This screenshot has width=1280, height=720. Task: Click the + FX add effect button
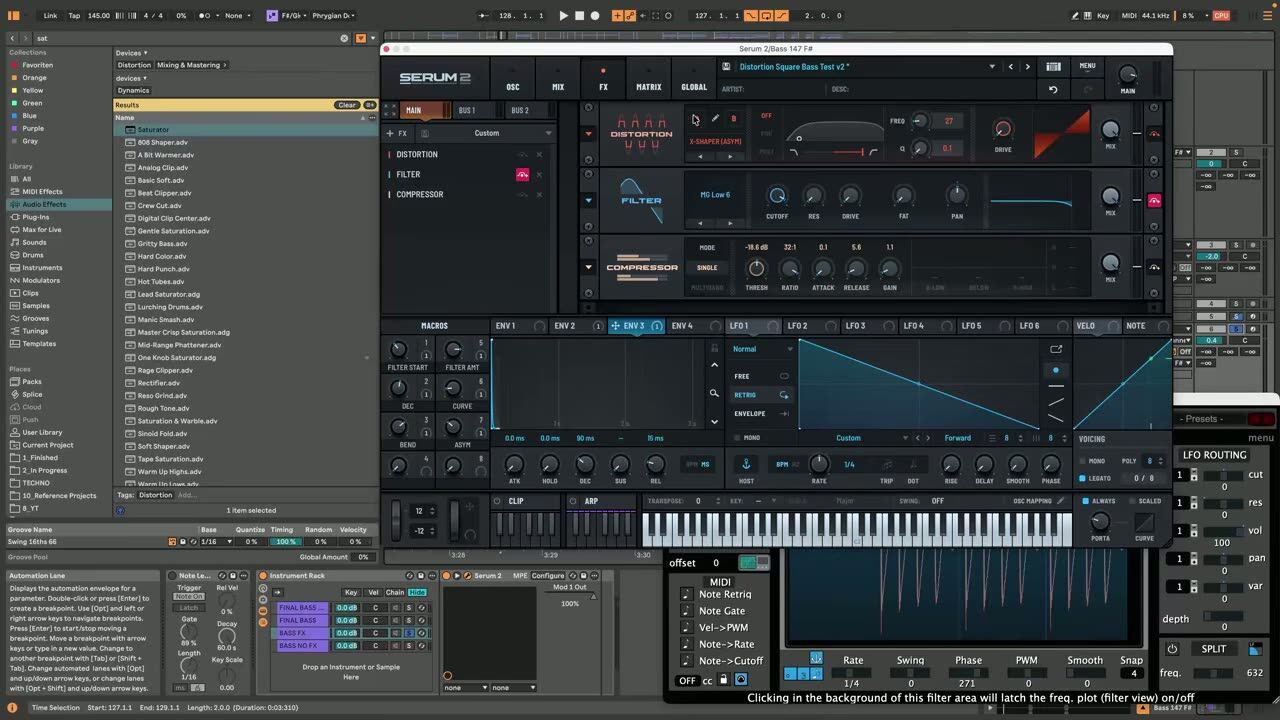coord(397,133)
